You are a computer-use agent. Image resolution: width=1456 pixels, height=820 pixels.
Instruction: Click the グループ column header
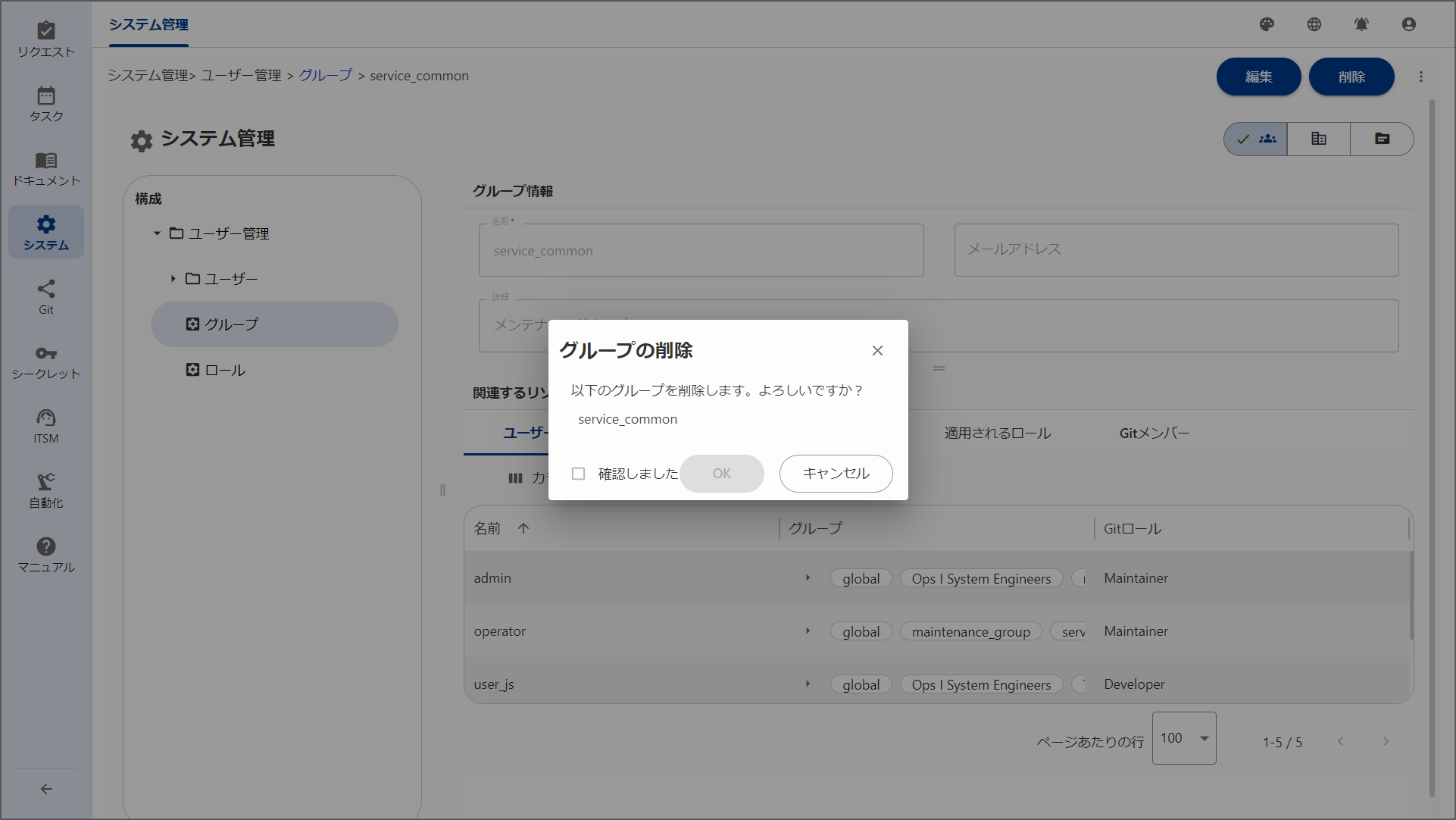click(815, 528)
